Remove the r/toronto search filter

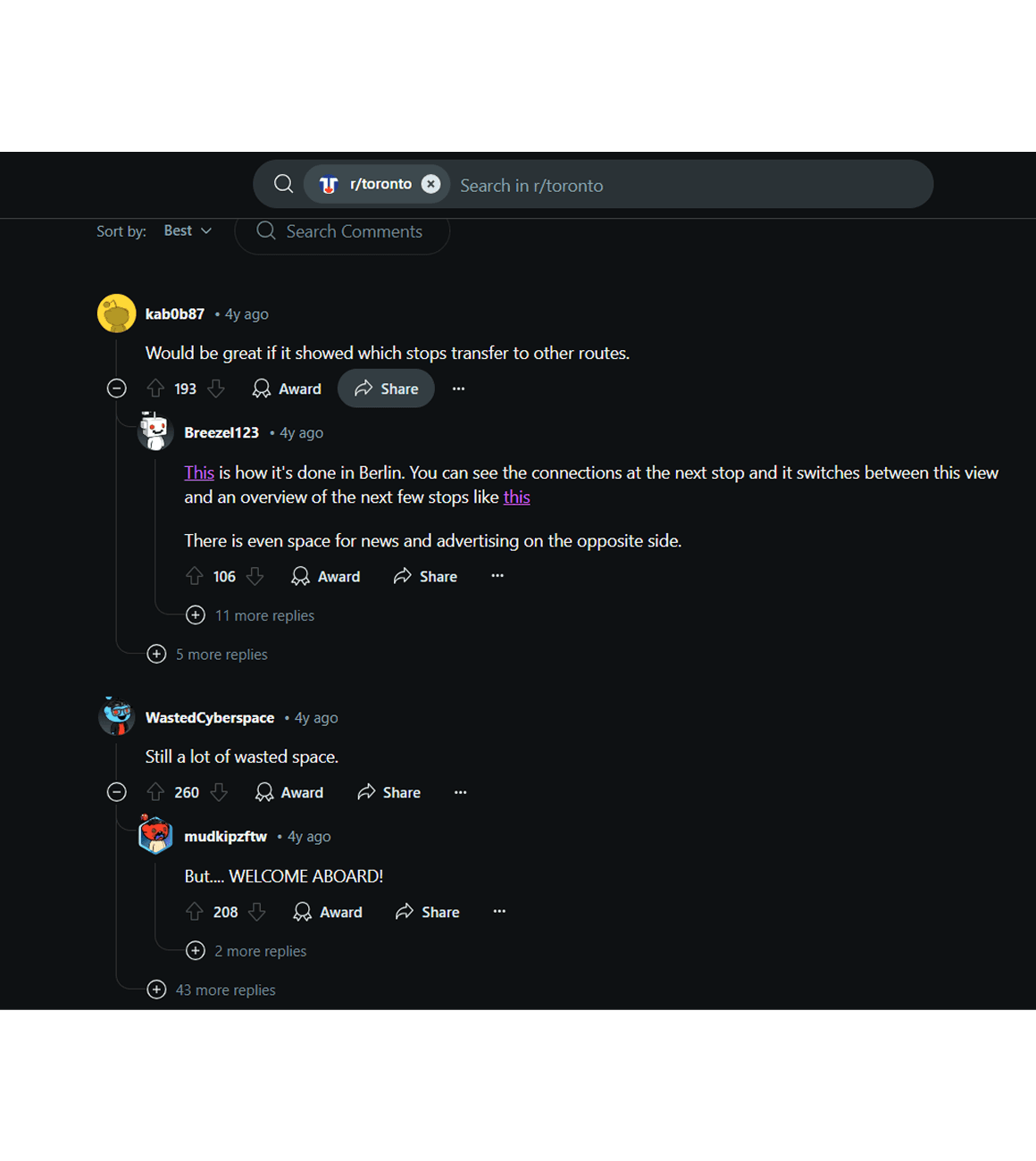[430, 184]
